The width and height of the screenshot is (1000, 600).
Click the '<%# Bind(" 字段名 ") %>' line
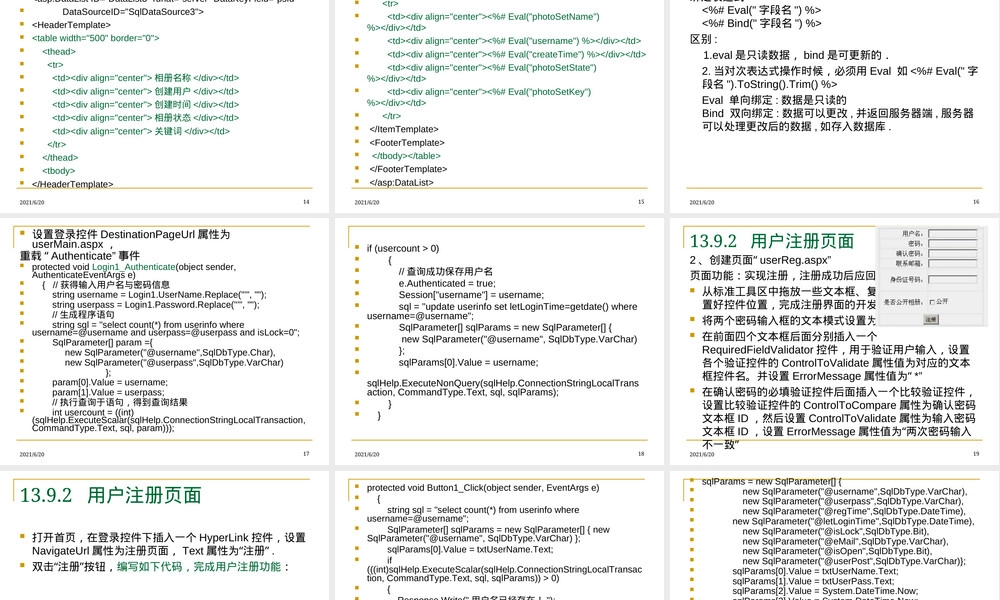coord(761,24)
